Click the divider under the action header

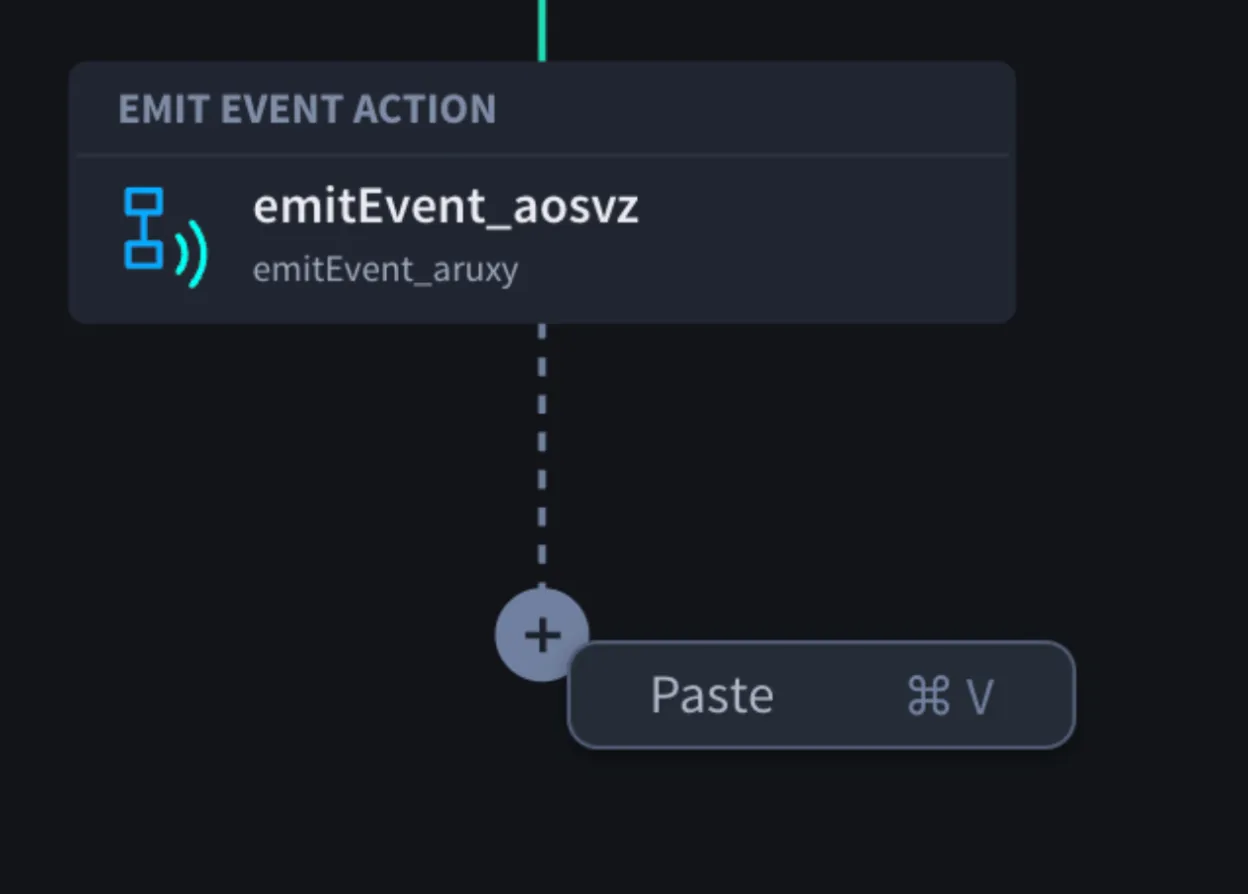coord(542,155)
